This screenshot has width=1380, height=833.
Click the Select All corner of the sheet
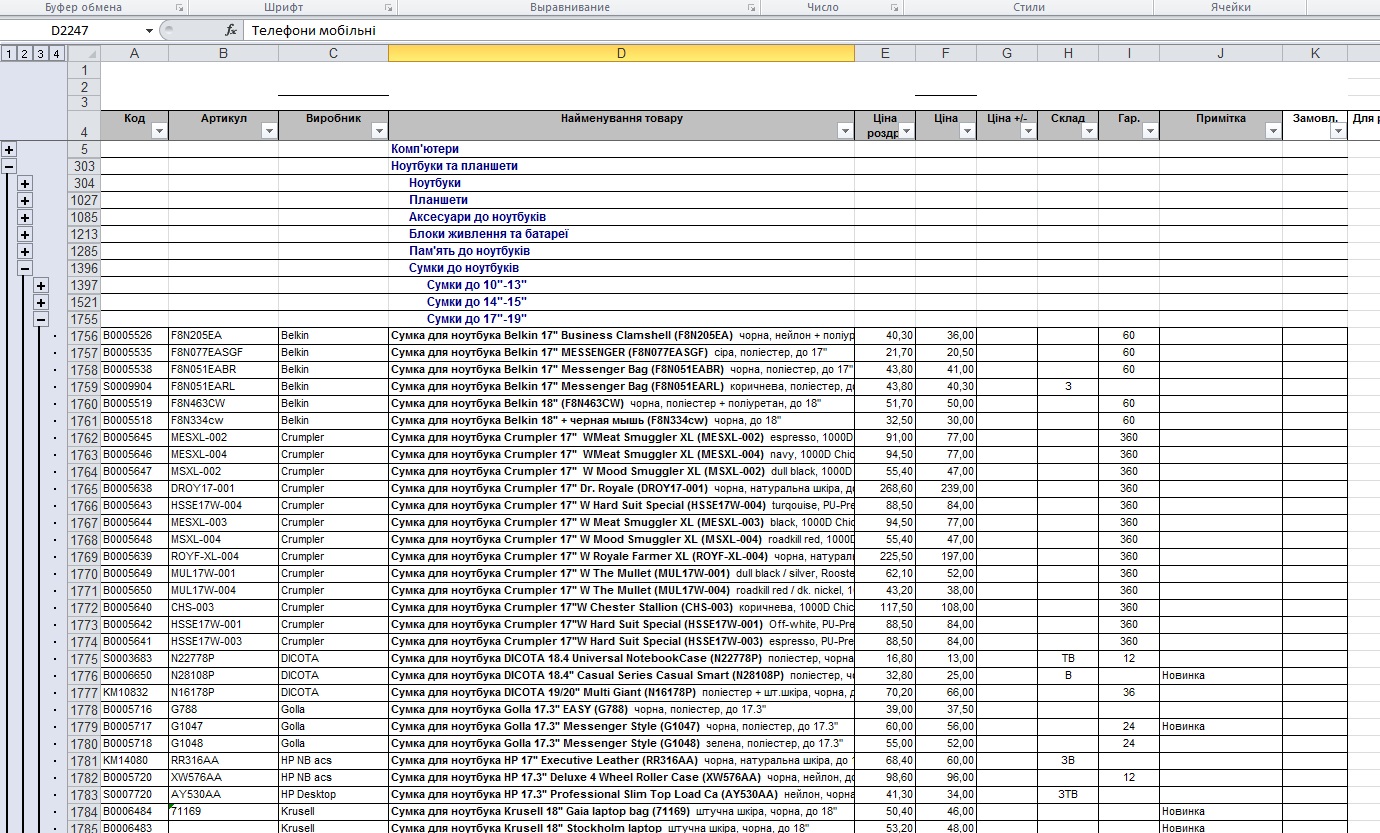point(84,53)
